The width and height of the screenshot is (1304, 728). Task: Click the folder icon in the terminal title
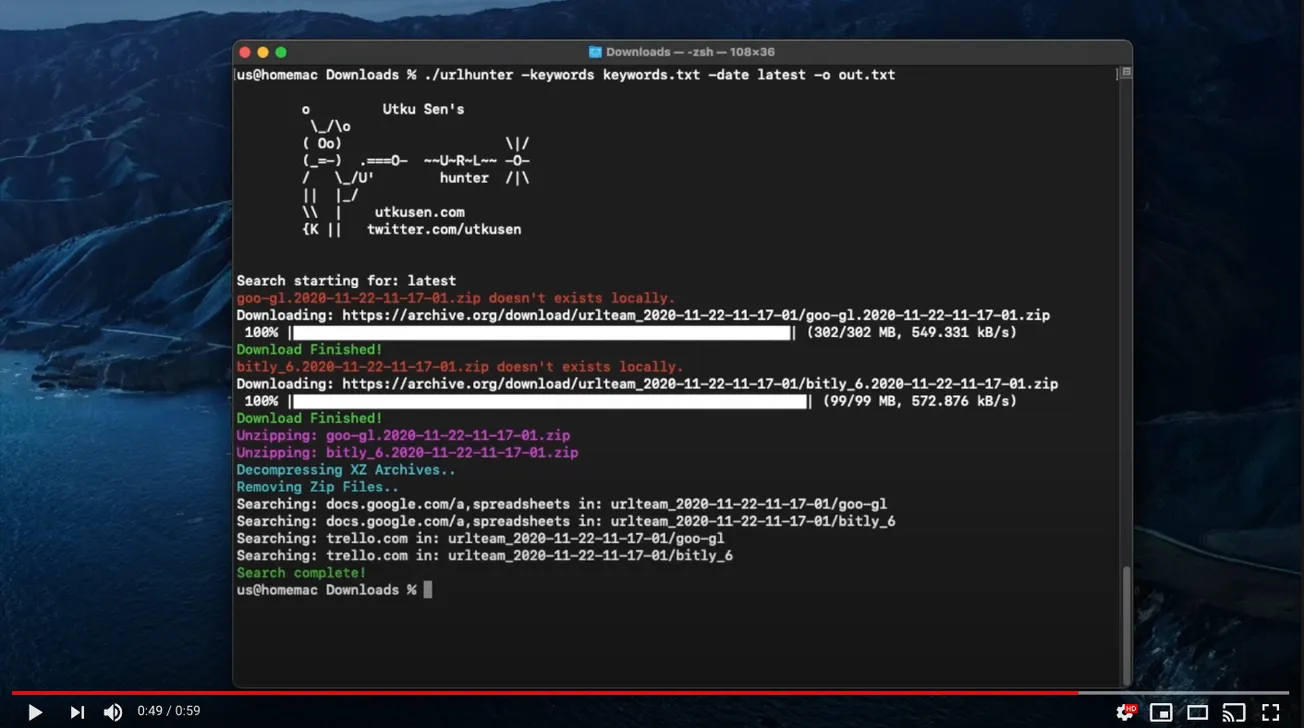594,51
